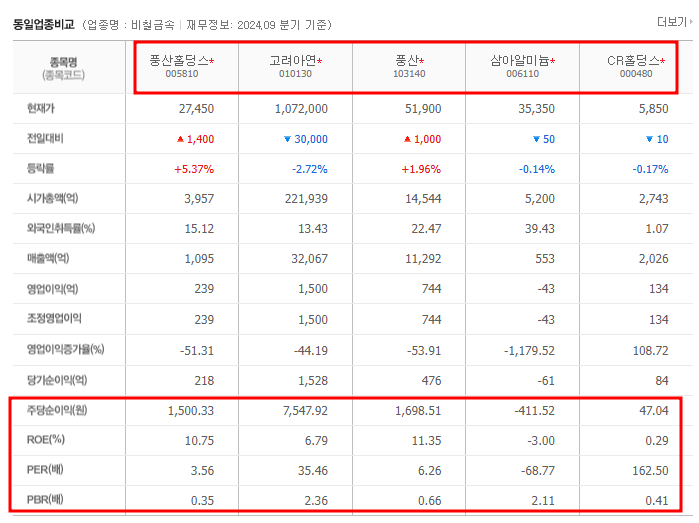Viewport: 699px width, 523px height.
Task: Click market cap value 3,957
Action: [x=199, y=199]
